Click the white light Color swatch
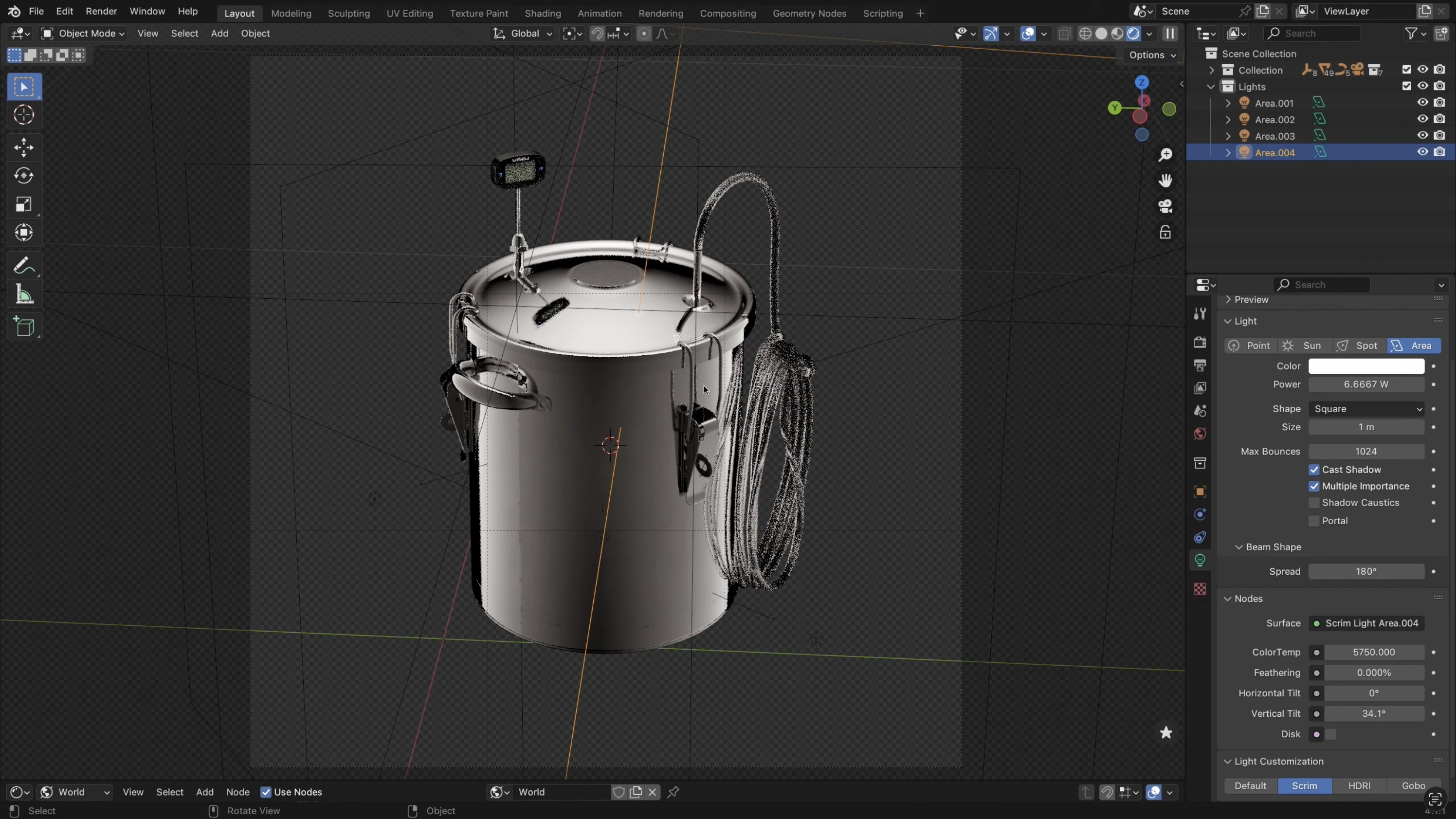Image resolution: width=1456 pixels, height=819 pixels. (x=1366, y=366)
